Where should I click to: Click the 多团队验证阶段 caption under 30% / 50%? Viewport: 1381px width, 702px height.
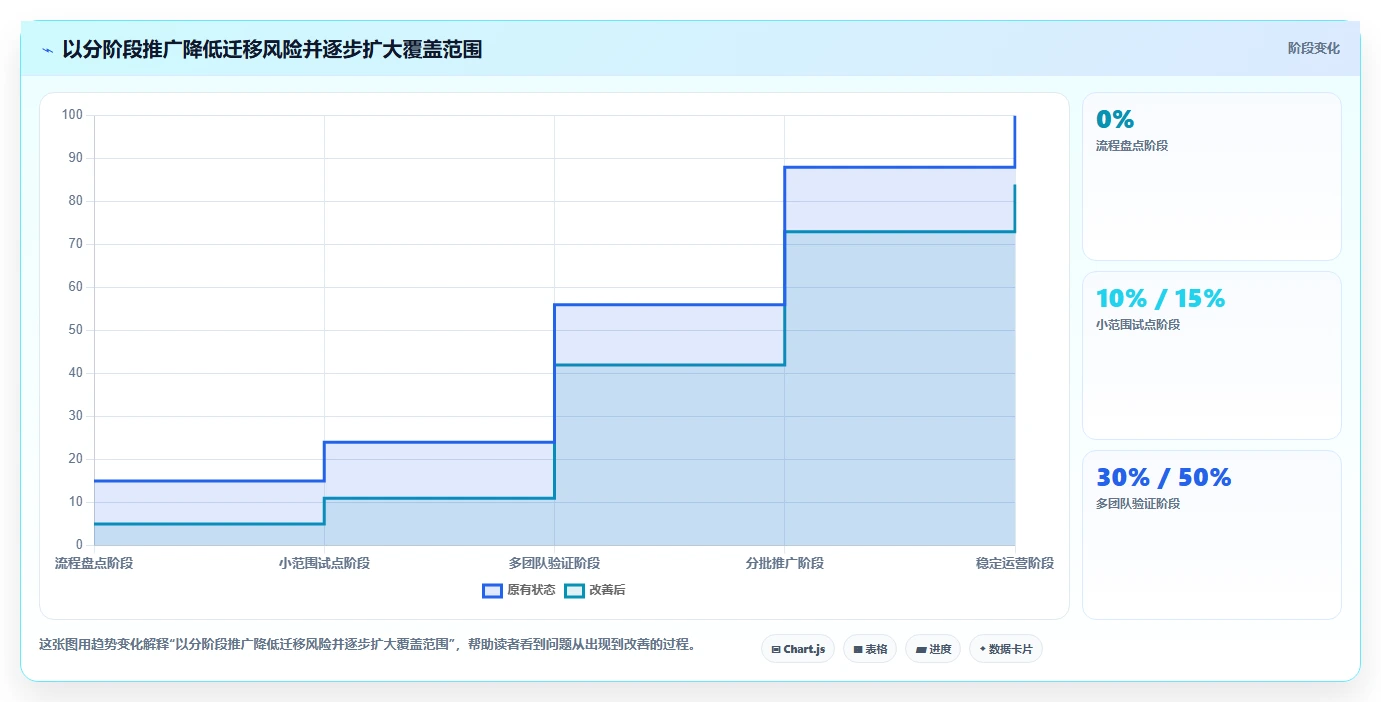point(1138,504)
